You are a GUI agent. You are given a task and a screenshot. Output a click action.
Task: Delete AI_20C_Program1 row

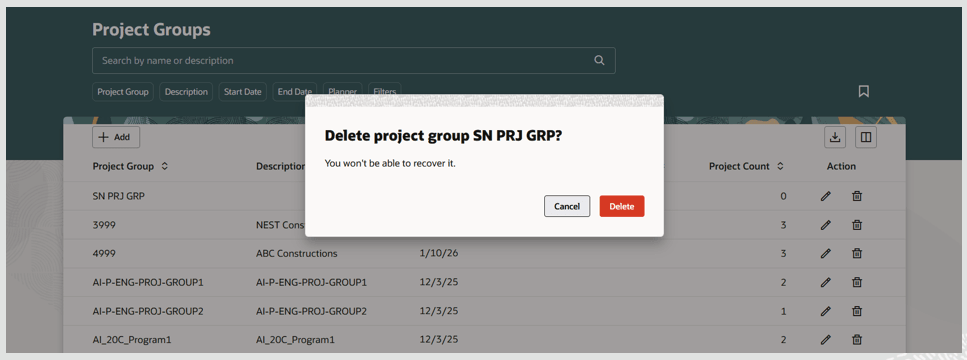tap(857, 340)
